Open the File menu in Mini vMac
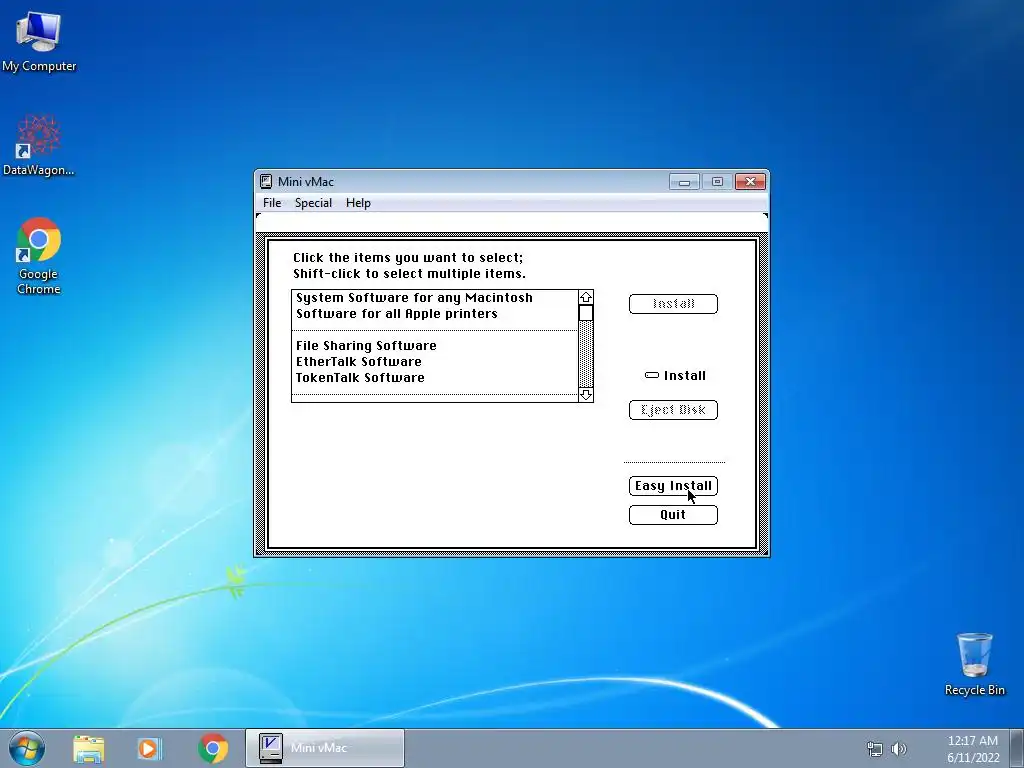 272,203
